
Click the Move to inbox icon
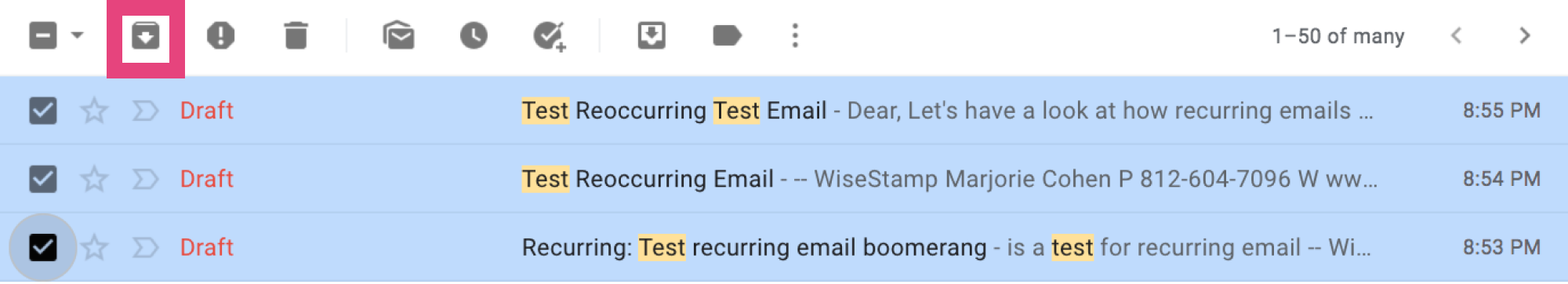tap(652, 36)
